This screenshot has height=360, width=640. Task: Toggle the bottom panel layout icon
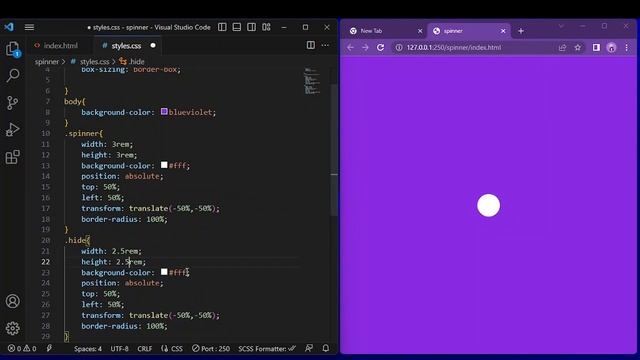pos(237,27)
